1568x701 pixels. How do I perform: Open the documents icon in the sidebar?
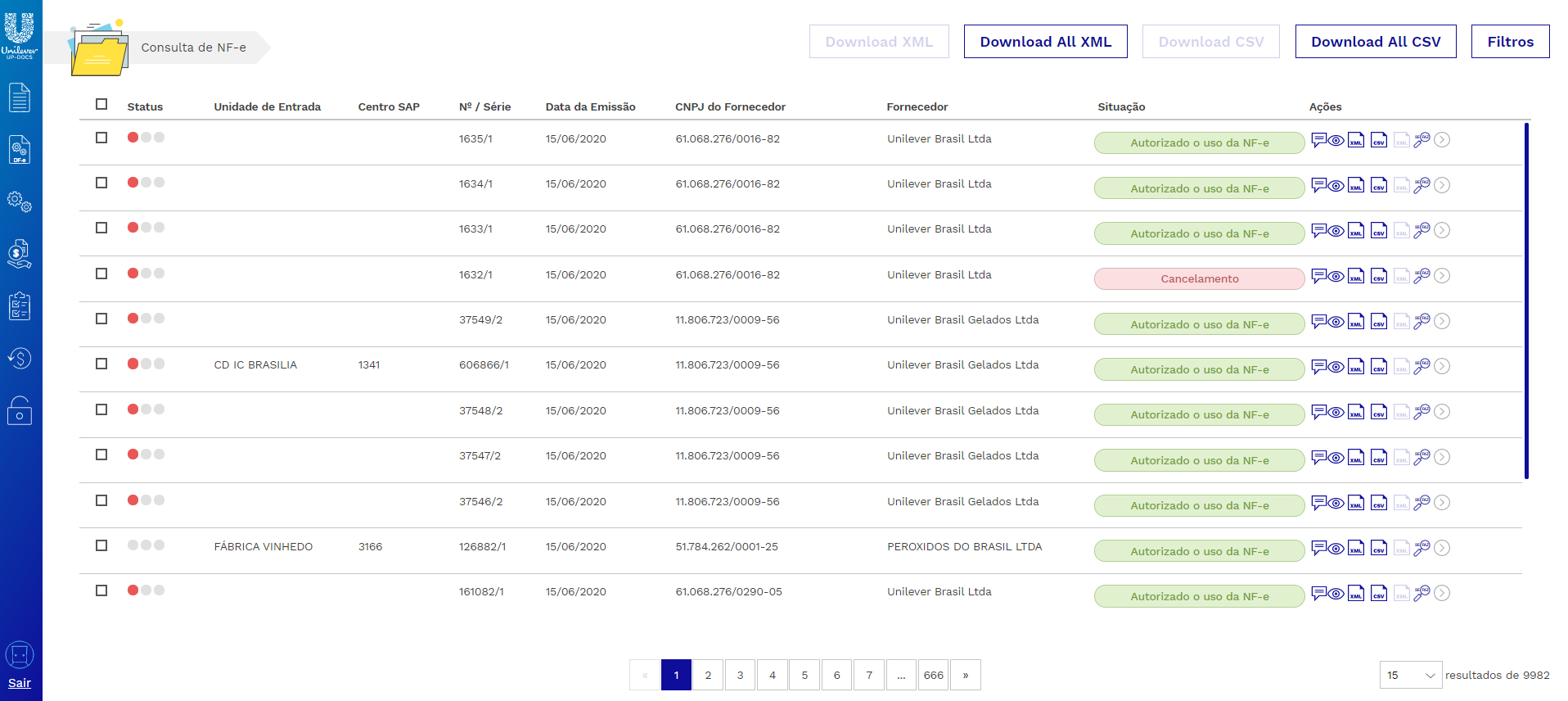(20, 97)
